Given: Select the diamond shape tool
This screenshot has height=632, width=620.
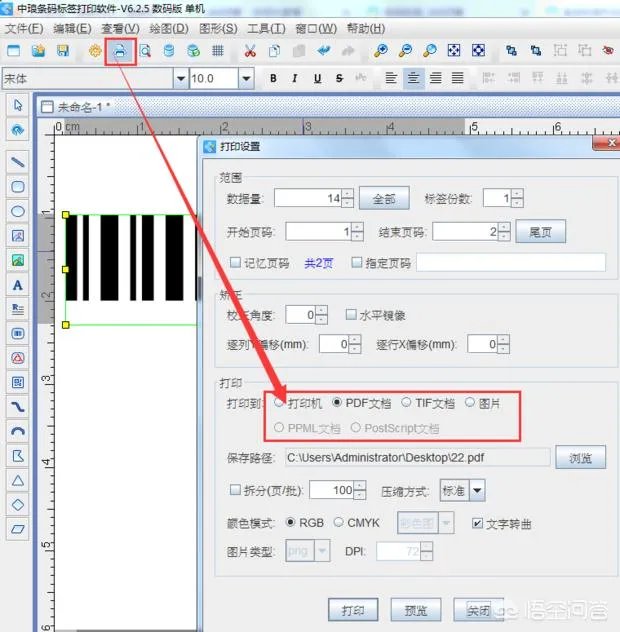Looking at the screenshot, I should click(x=18, y=505).
